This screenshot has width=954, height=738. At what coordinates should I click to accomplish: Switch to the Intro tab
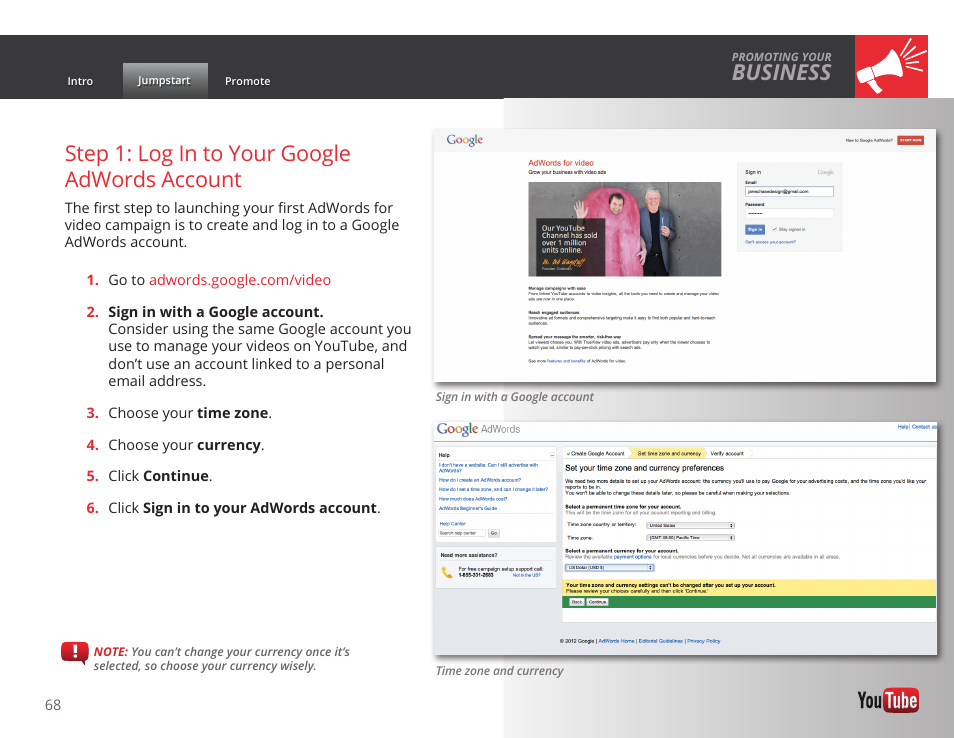[80, 81]
